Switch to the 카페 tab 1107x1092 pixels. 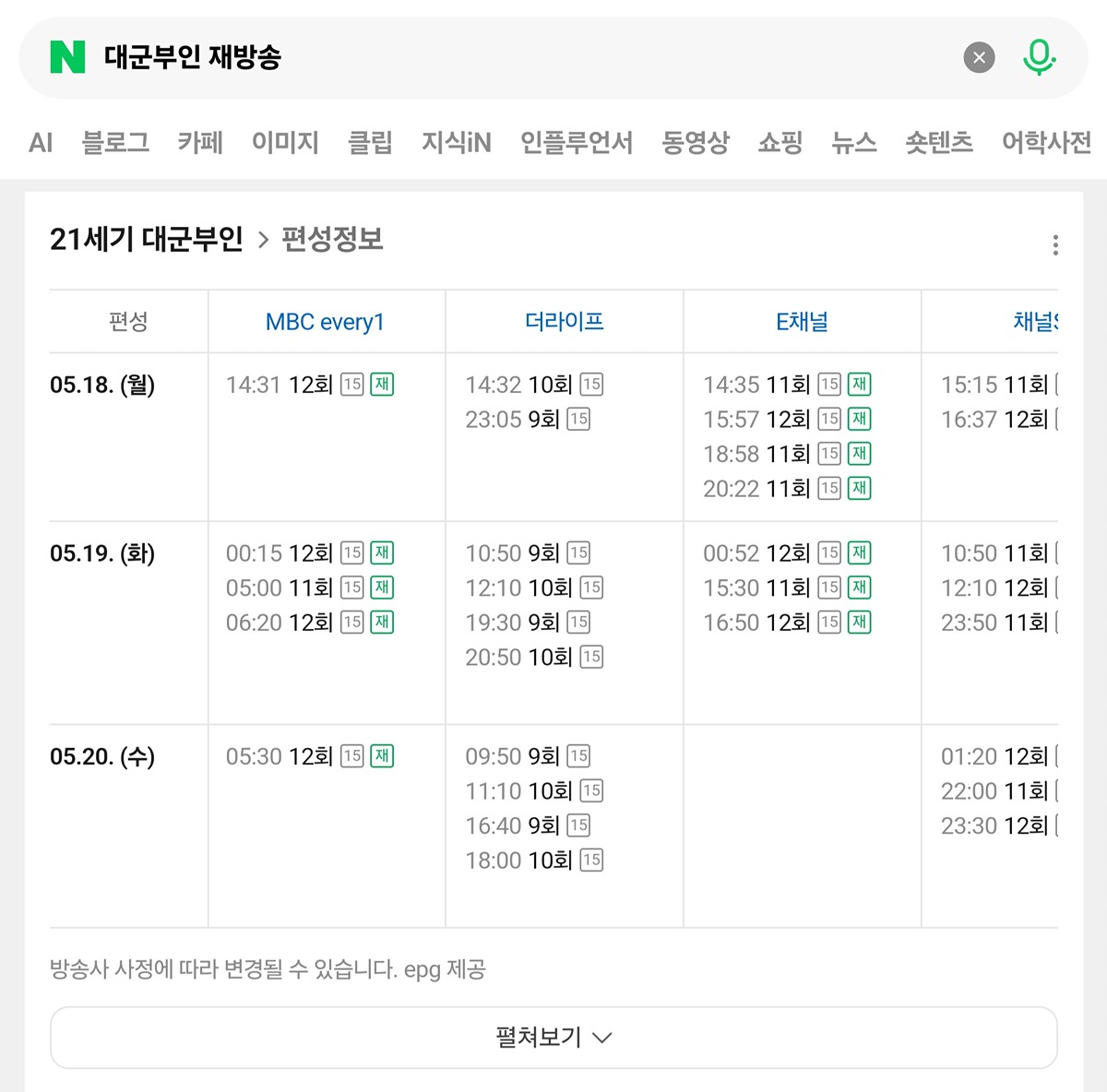200,142
